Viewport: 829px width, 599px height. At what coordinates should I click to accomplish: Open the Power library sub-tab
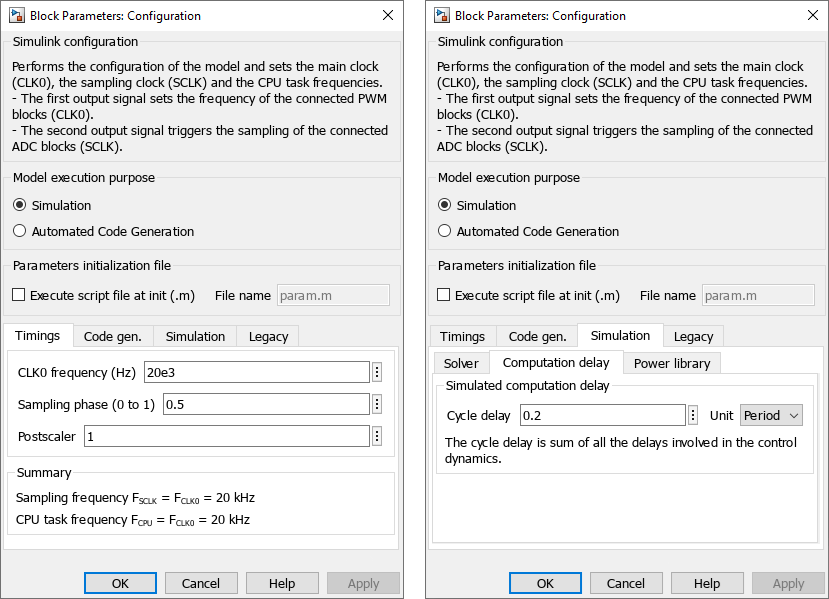pos(672,363)
